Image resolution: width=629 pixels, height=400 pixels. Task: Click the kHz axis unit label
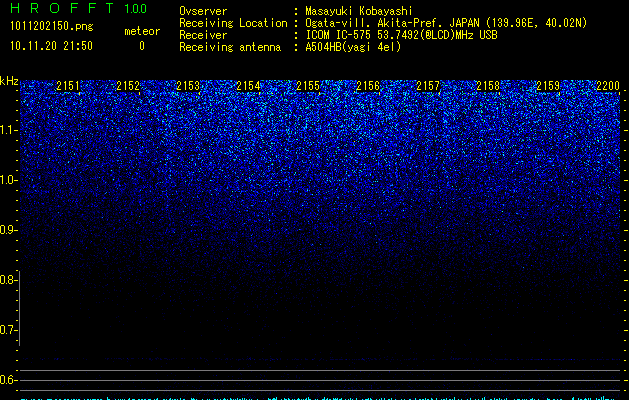click(x=9, y=81)
